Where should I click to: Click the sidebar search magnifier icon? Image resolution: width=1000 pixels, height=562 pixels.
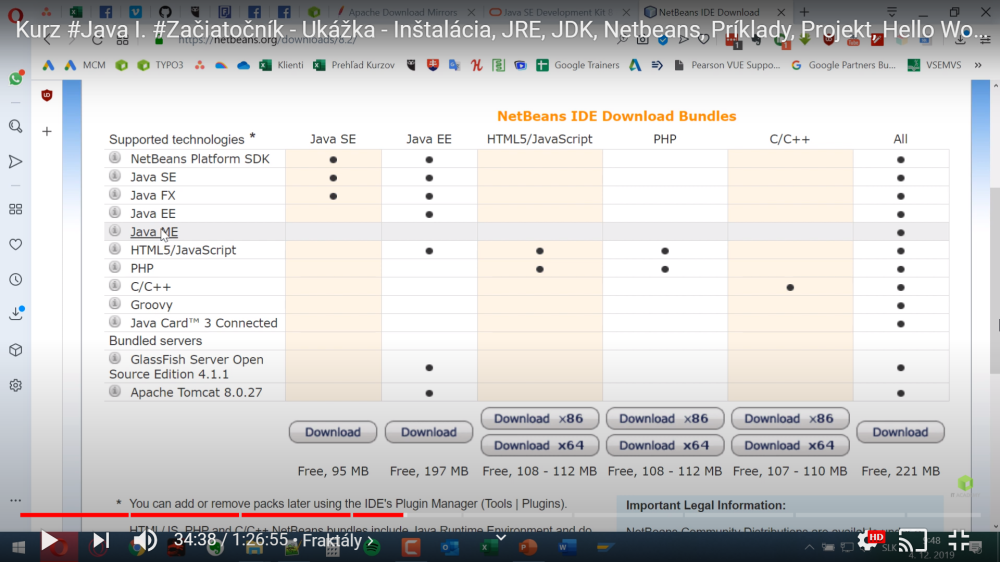click(15, 127)
